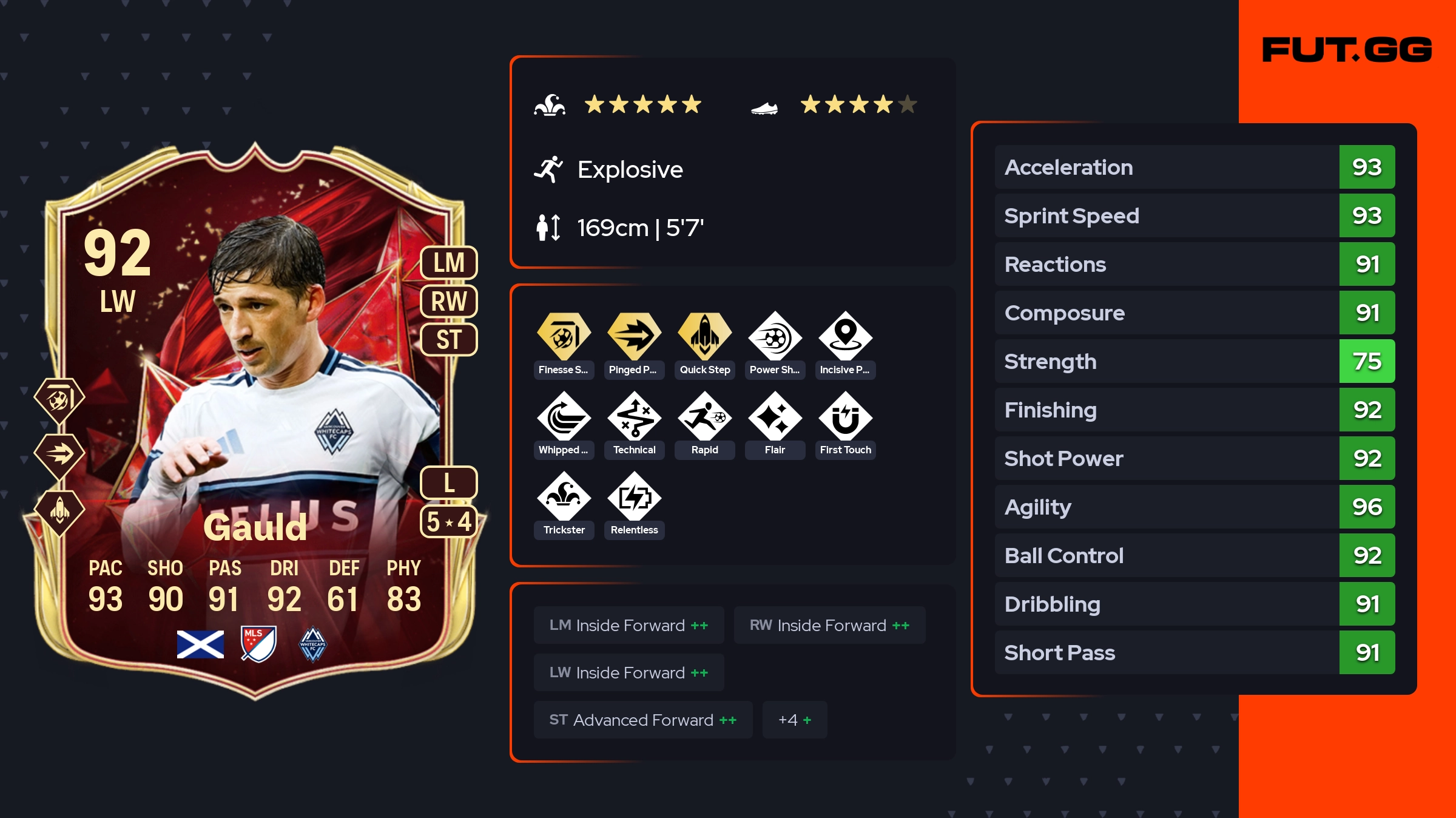Click the Scotland flag on card
The width and height of the screenshot is (1456, 818).
tap(200, 644)
